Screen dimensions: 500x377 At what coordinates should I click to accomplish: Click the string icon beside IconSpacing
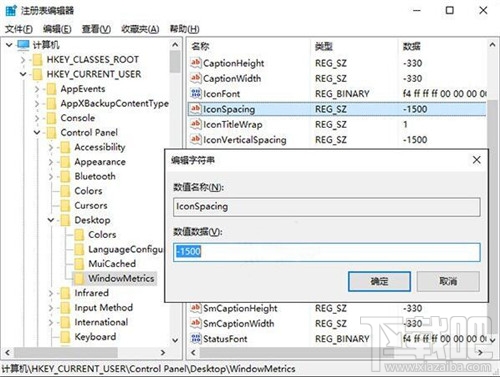pyautogui.click(x=195, y=109)
